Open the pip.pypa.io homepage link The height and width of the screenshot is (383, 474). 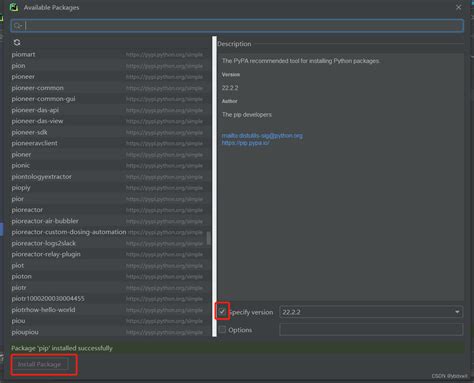click(246, 143)
